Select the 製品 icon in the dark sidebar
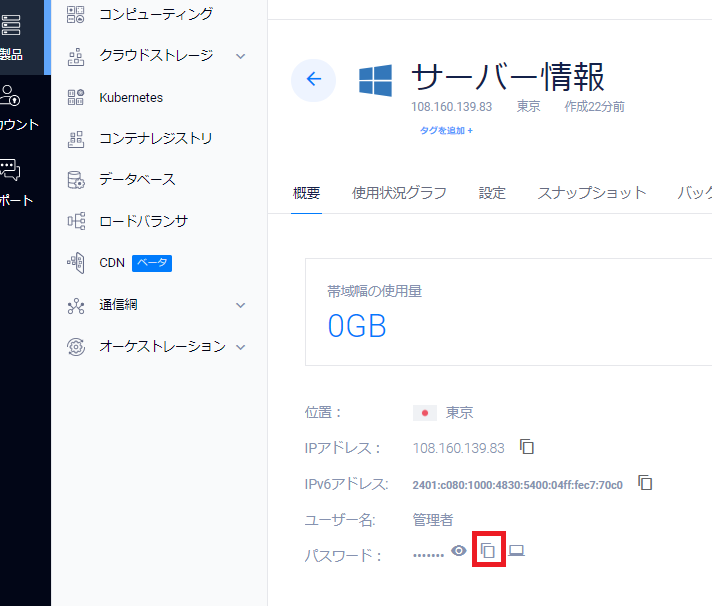Image resolution: width=712 pixels, height=606 pixels. point(11,25)
